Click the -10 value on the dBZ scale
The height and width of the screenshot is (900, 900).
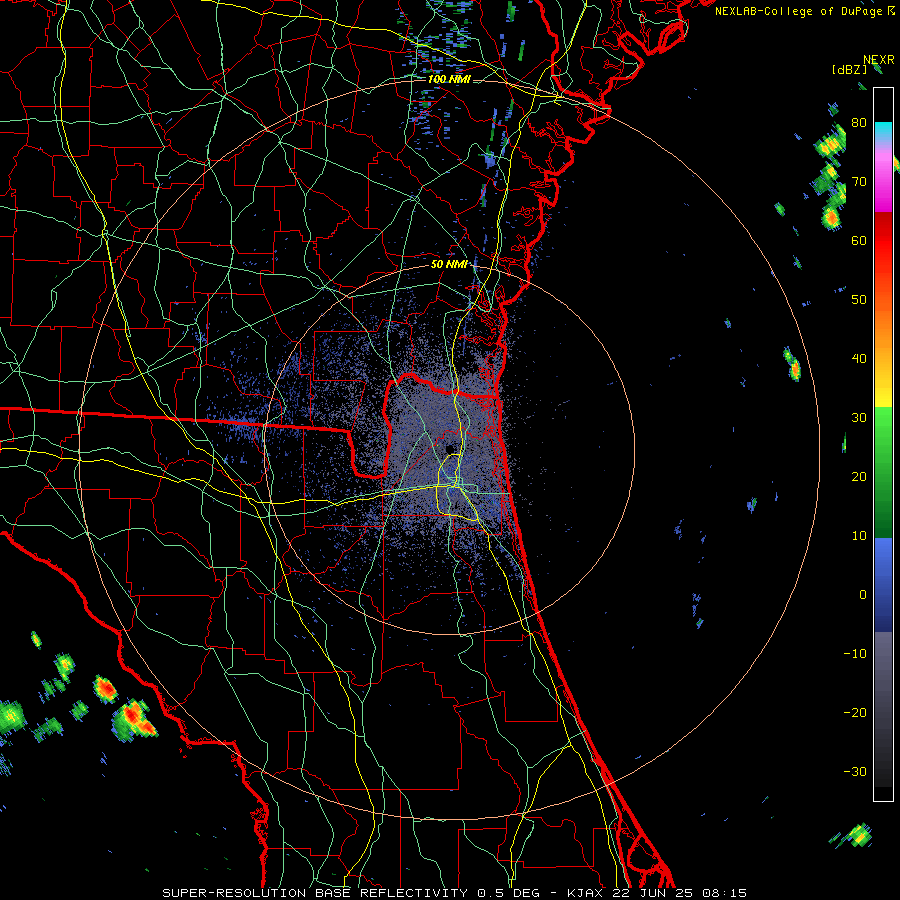855,654
